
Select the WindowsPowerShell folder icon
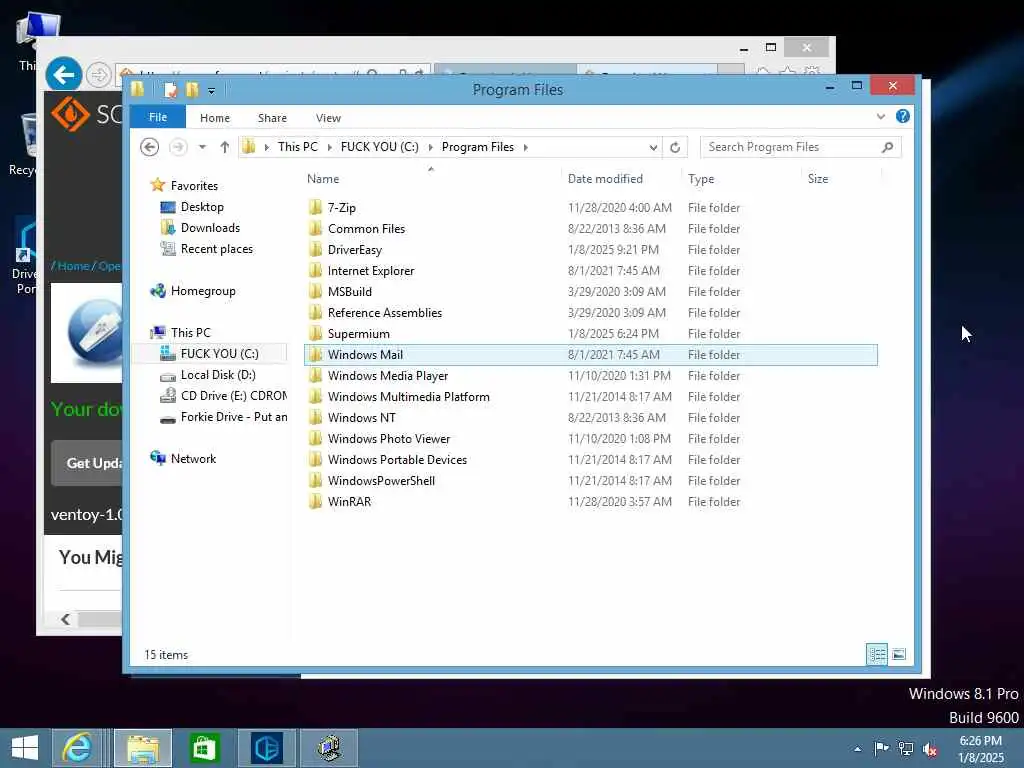tap(315, 481)
